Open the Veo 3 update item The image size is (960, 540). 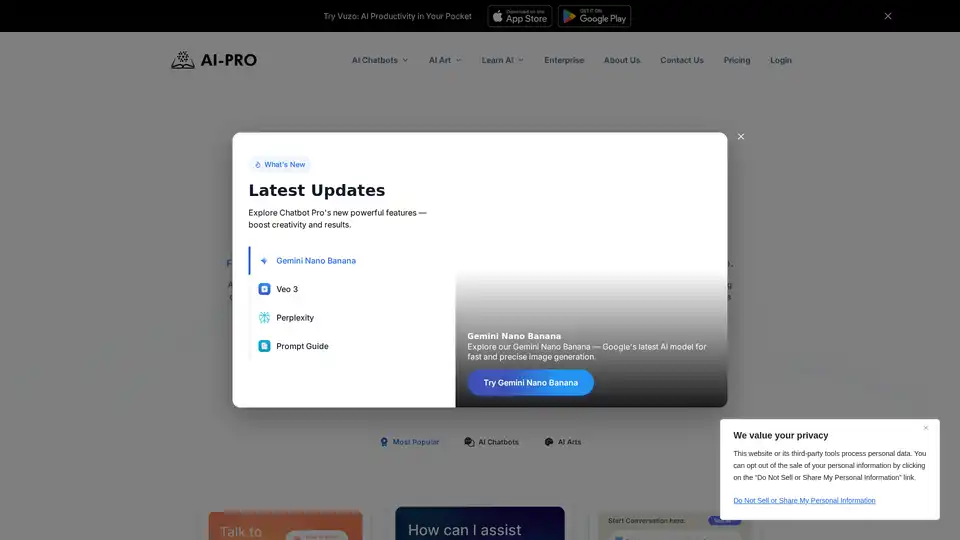(x=286, y=289)
